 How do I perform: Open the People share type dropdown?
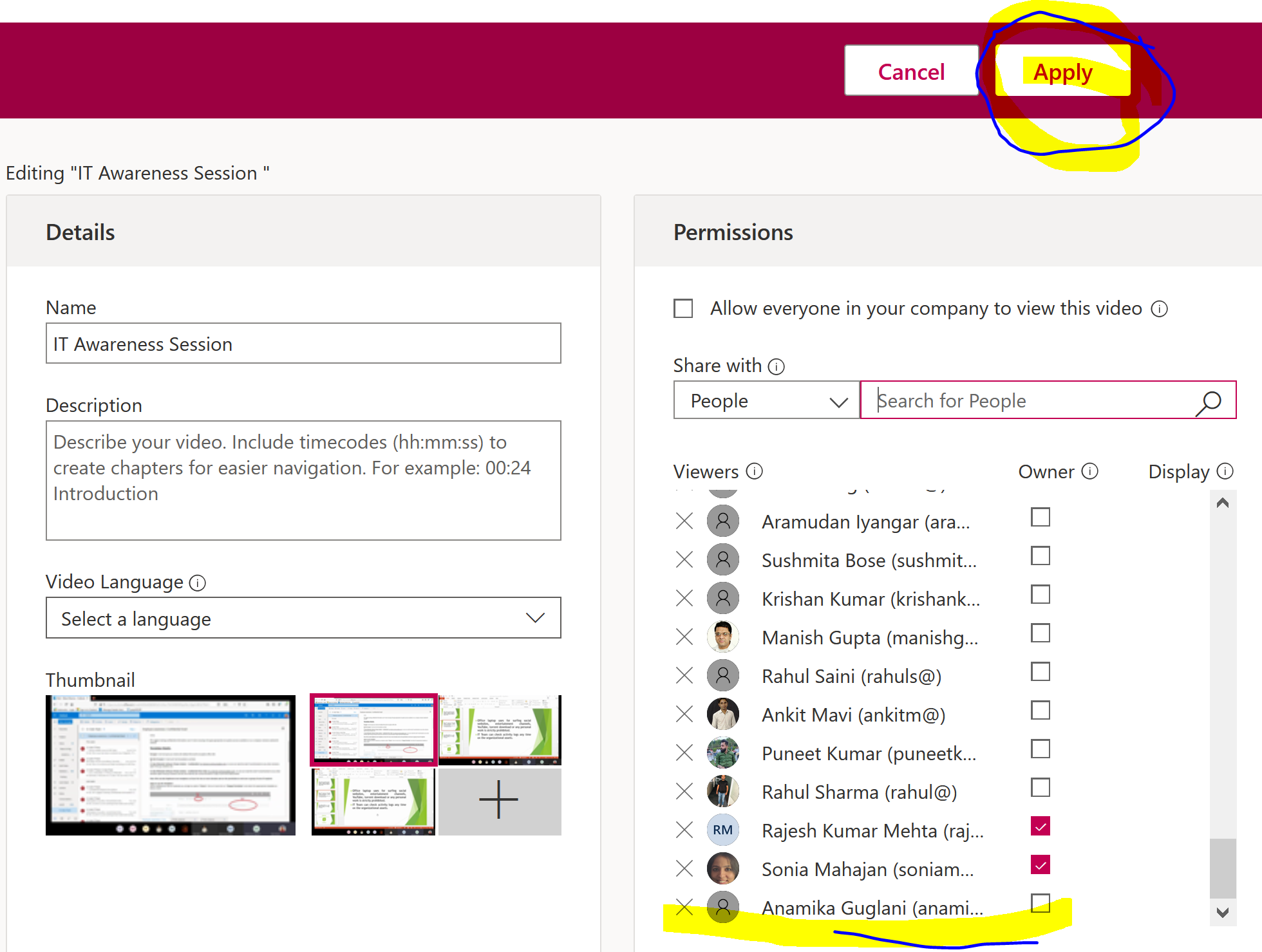(766, 400)
